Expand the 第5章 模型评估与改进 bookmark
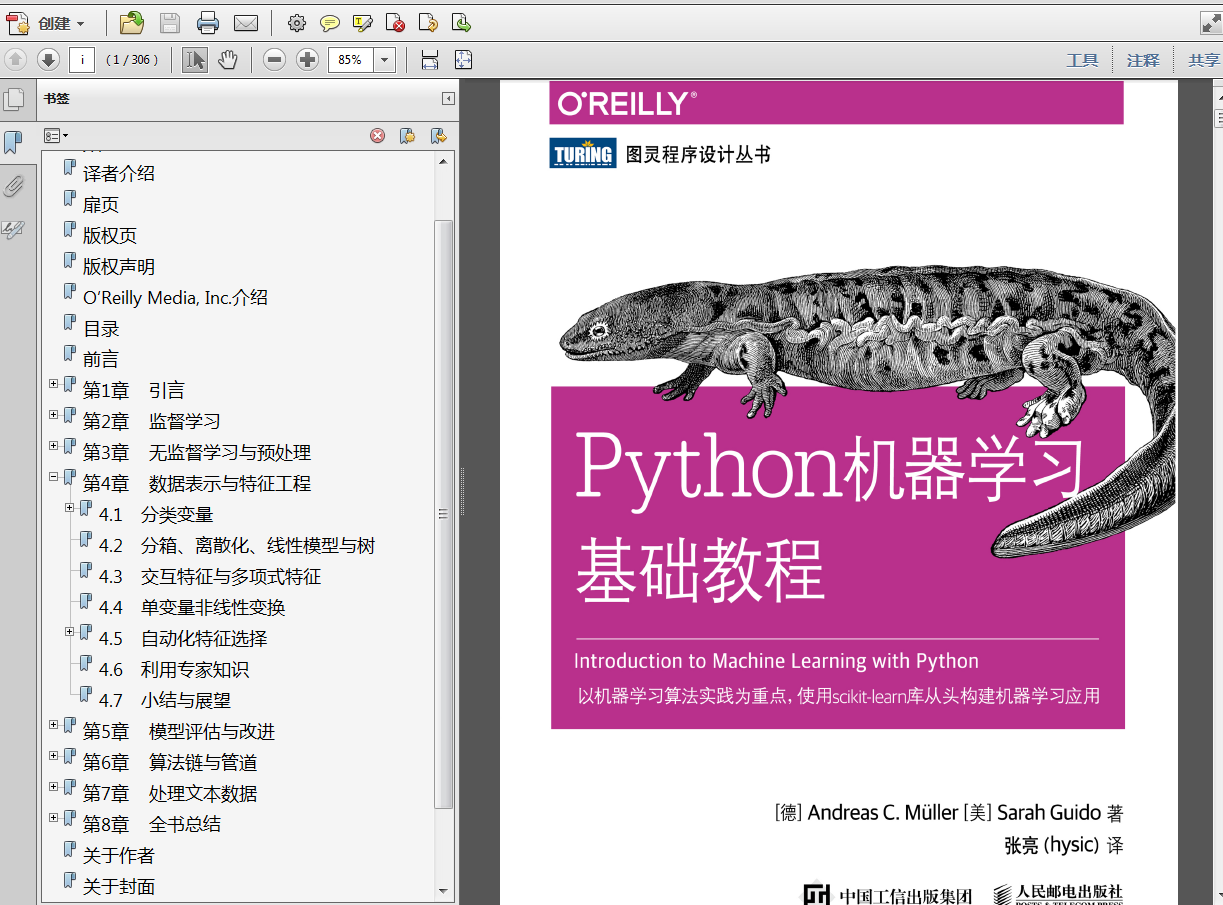The width and height of the screenshot is (1223, 905). click(x=54, y=725)
